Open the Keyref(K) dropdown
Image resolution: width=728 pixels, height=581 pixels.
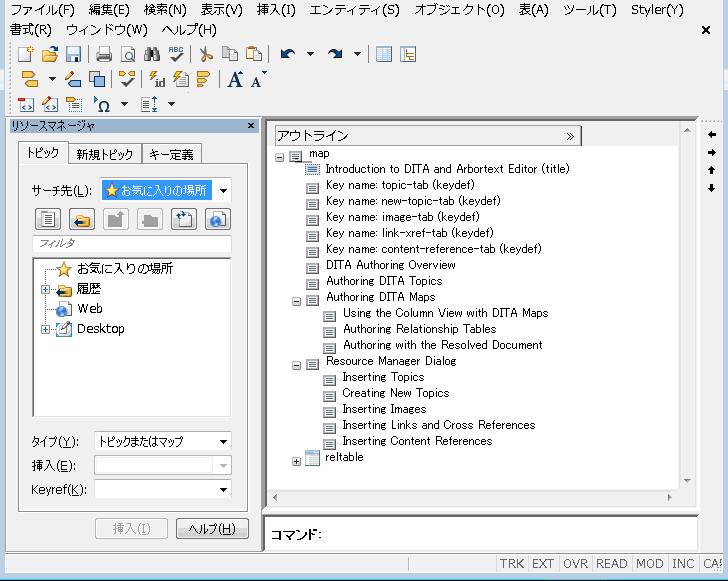coord(223,490)
